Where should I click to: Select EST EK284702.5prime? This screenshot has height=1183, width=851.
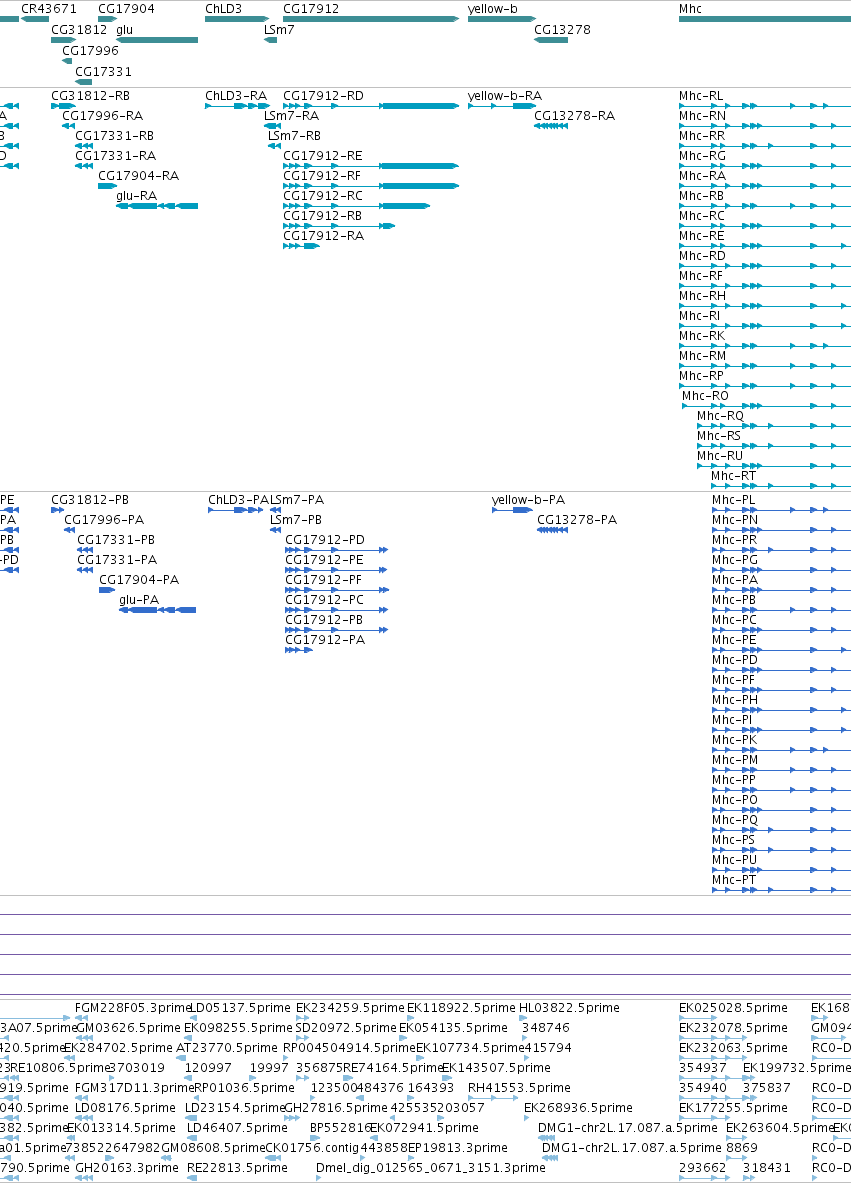click(x=118, y=1048)
